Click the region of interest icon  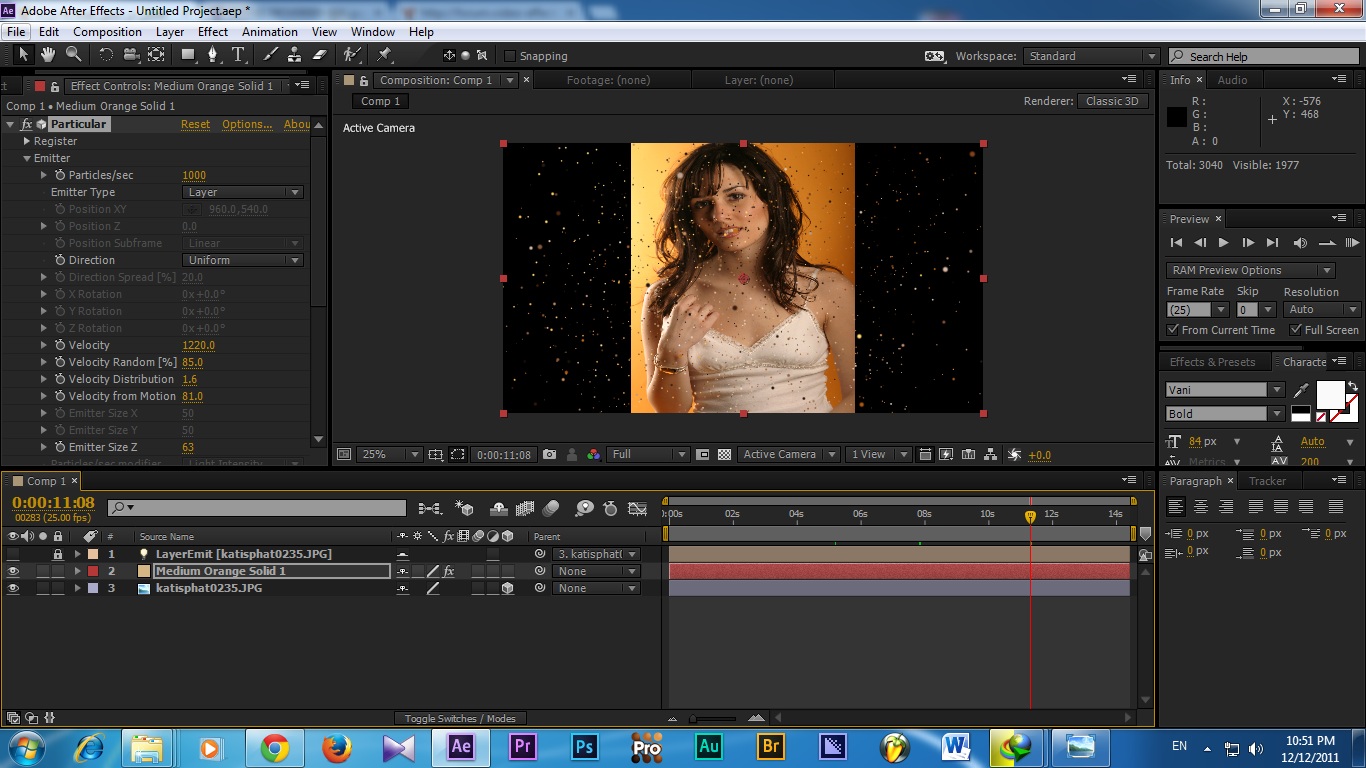(457, 454)
